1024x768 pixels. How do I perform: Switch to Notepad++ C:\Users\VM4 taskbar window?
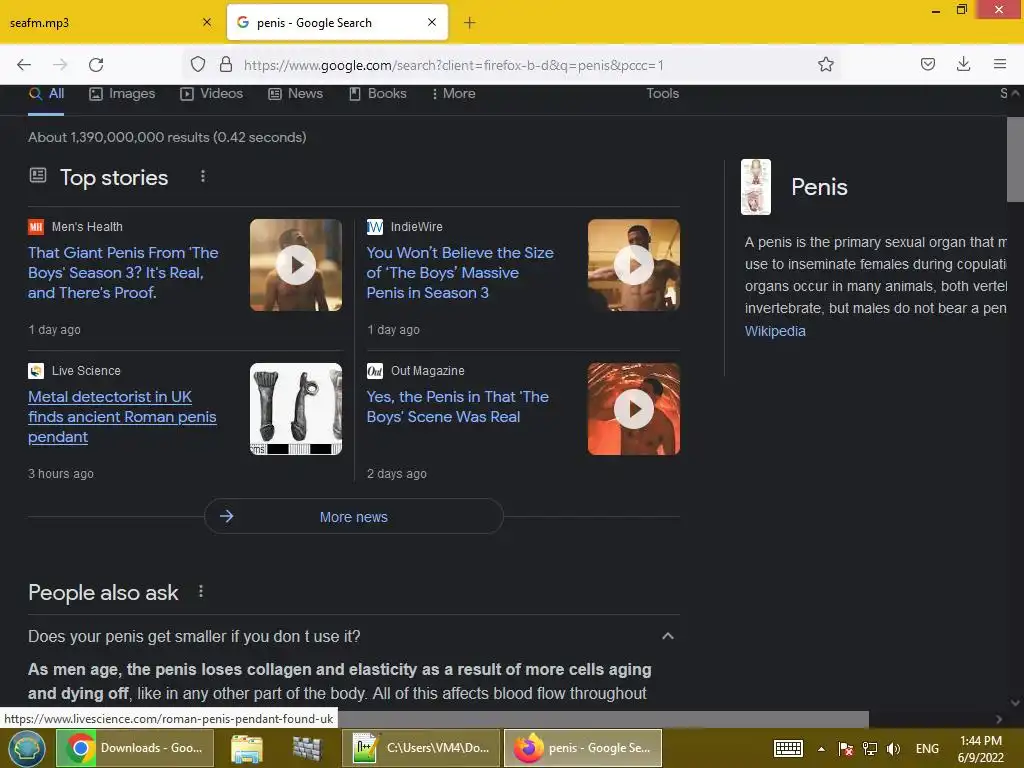pyautogui.click(x=421, y=748)
